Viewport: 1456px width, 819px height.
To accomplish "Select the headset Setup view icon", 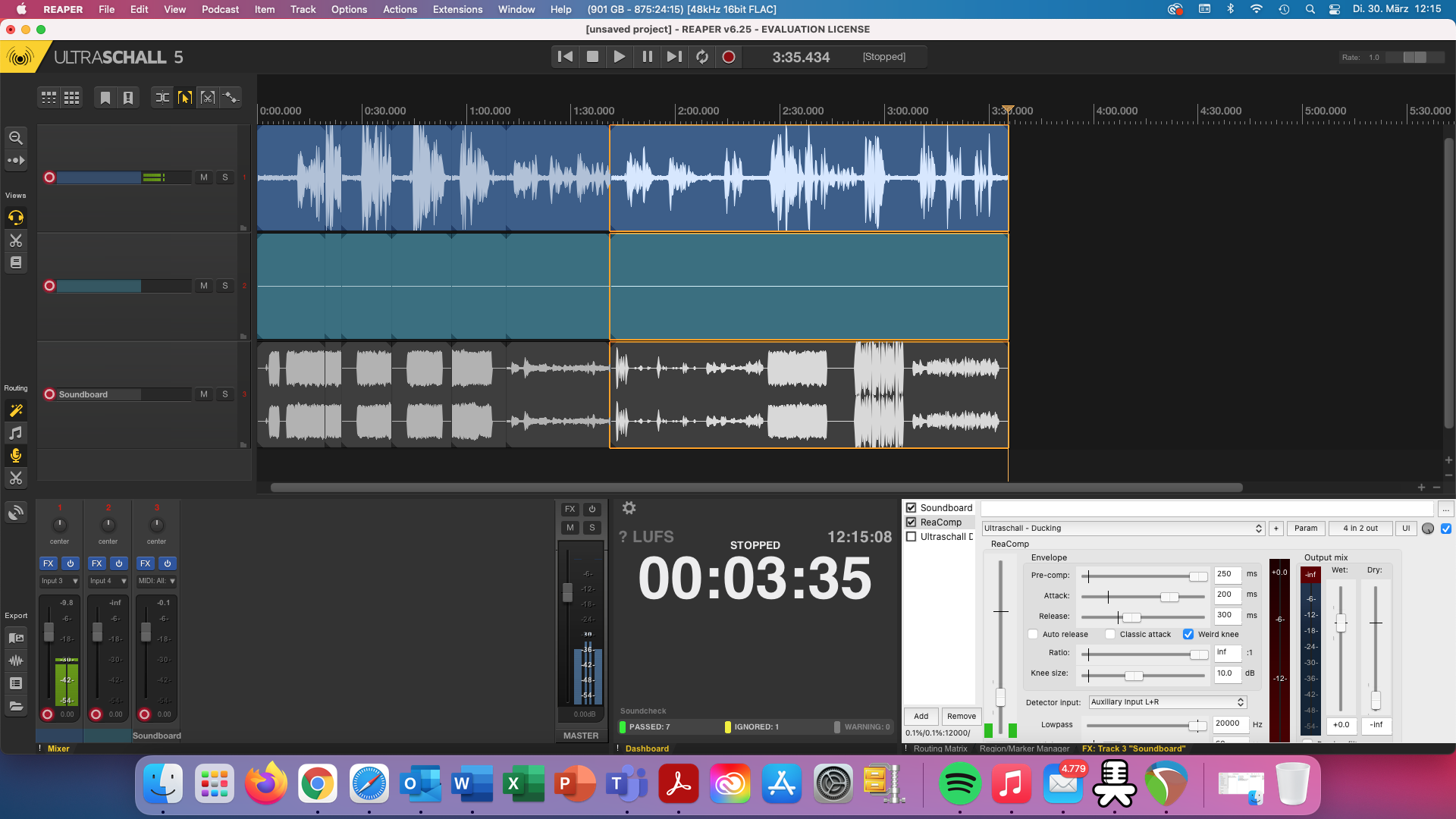I will 15,218.
